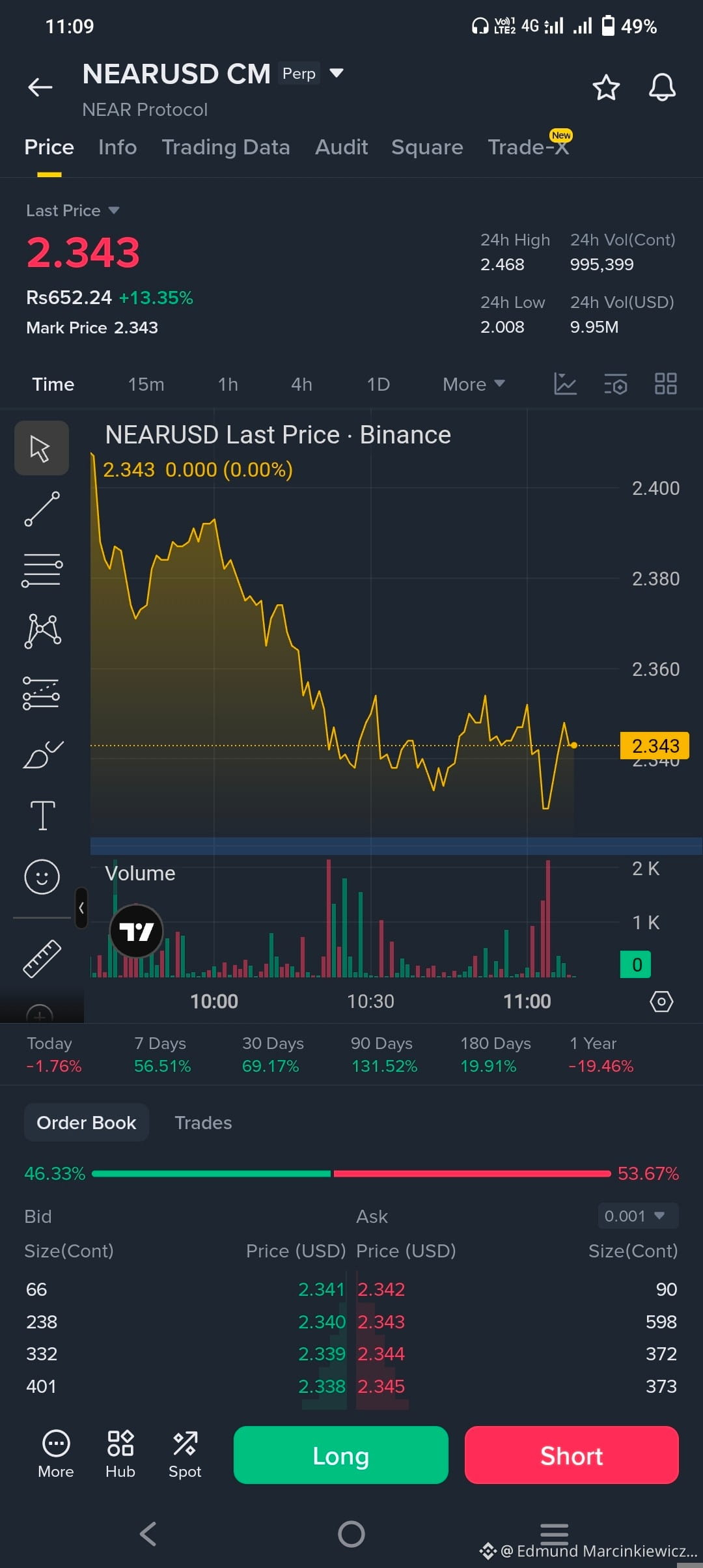Select the 4h chart interval
Viewport: 703px width, 1568px height.
[301, 384]
